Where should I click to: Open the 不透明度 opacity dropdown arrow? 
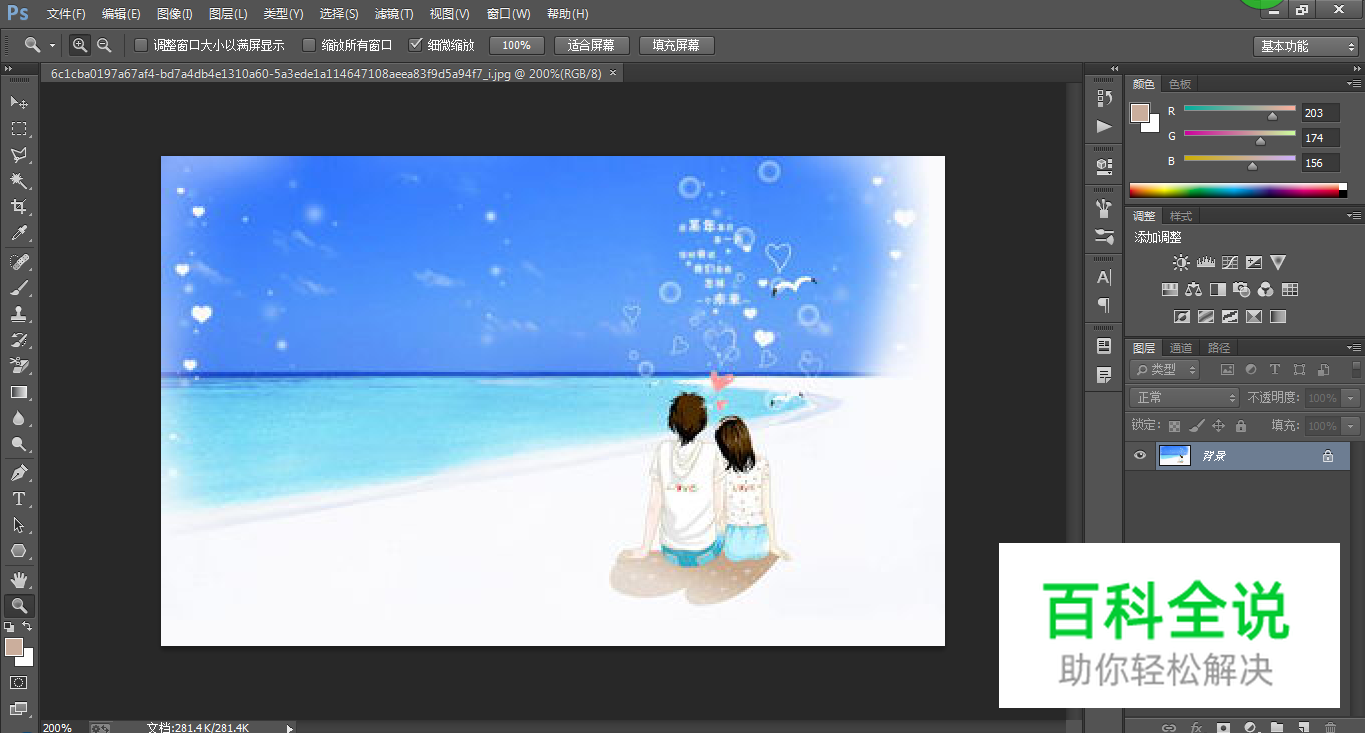tap(1352, 398)
